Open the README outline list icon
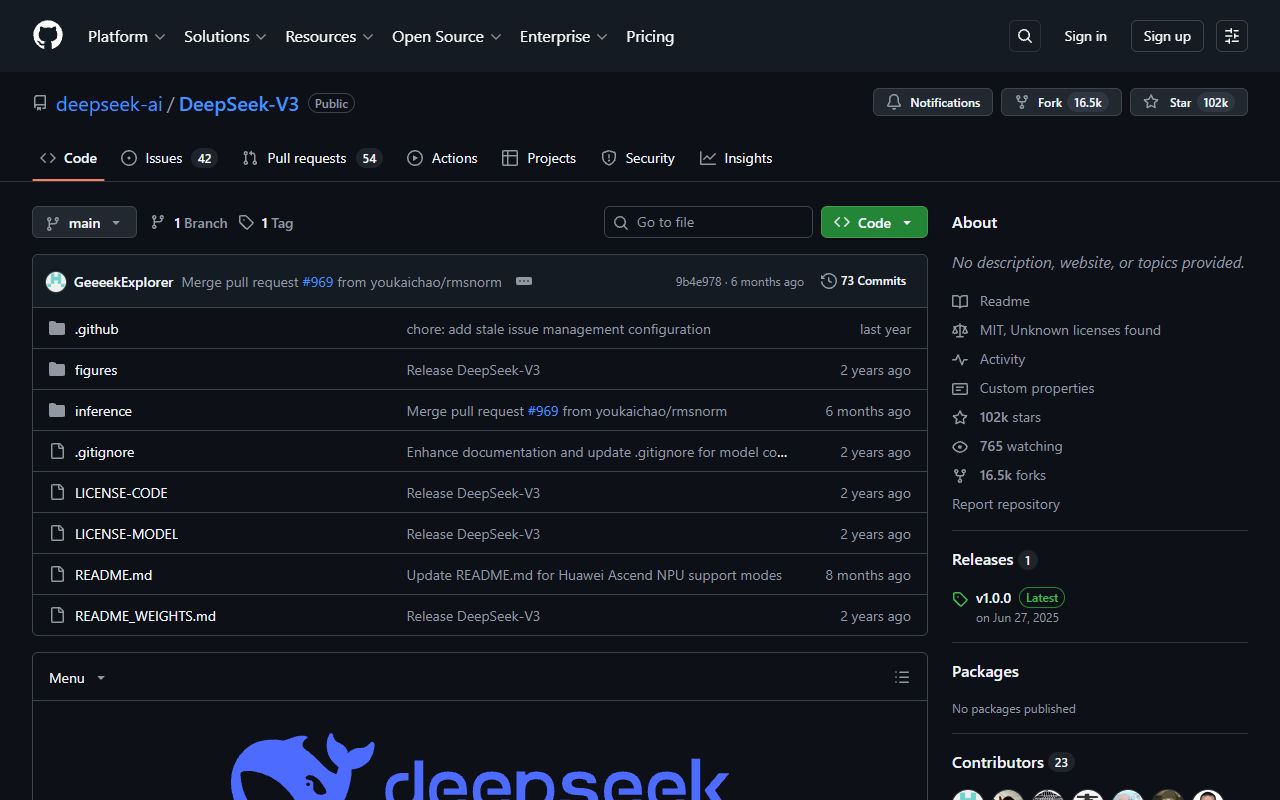This screenshot has width=1280, height=800. pyautogui.click(x=902, y=677)
